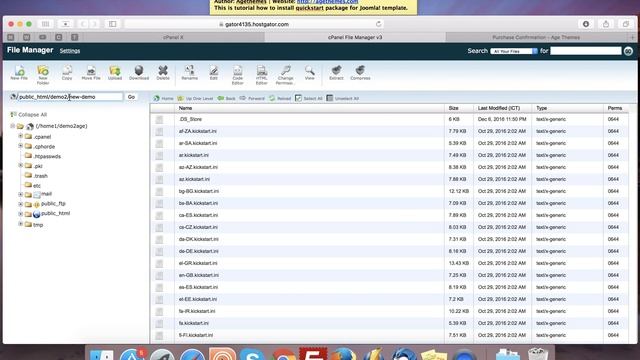Select af-ZA.kickstart.ini file
Image resolution: width=640 pixels, height=360 pixels.
click(198, 131)
